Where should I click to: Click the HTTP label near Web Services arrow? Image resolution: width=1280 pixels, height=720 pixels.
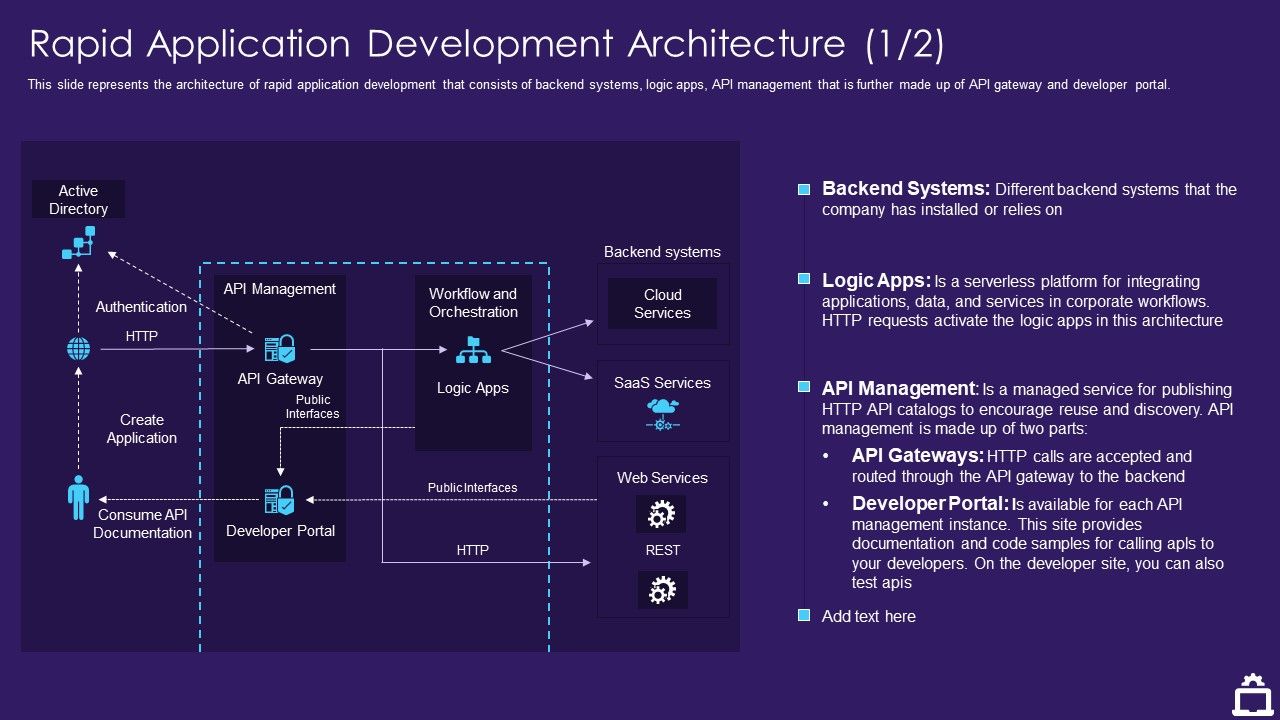click(472, 550)
